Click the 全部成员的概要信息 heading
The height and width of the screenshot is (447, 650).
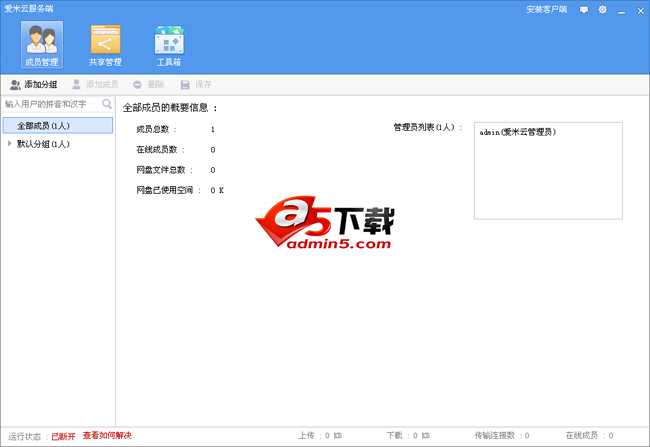(x=170, y=108)
